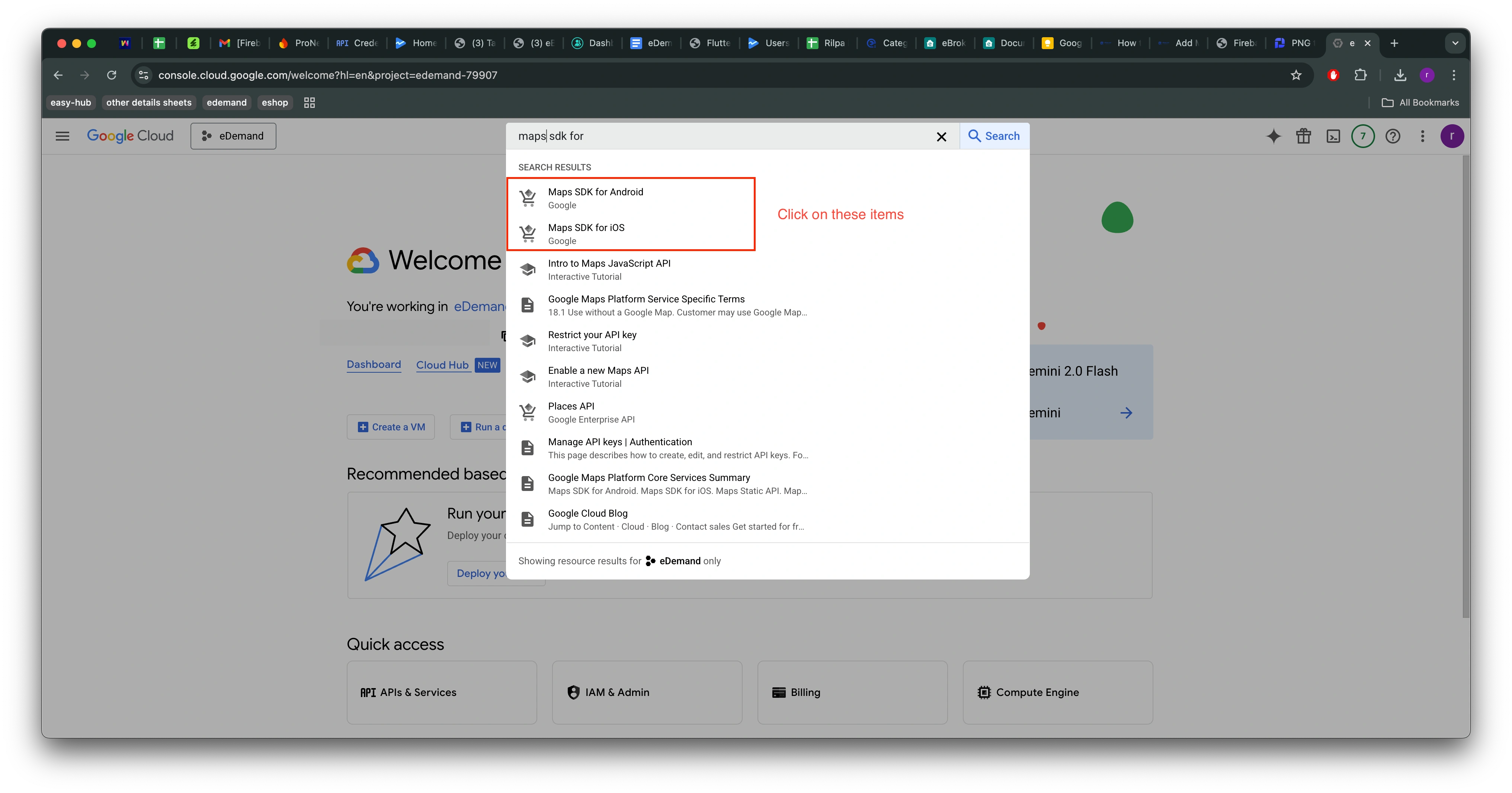Open Chrome extensions puzzle icon
Image resolution: width=1512 pixels, height=793 pixels.
point(1361,75)
